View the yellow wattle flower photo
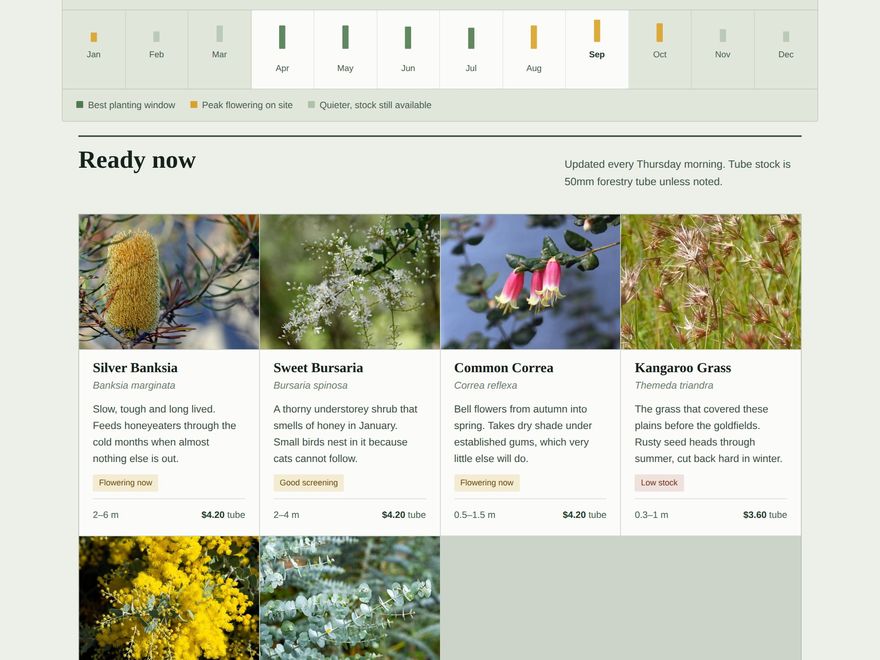880x660 pixels. pyautogui.click(x=169, y=598)
